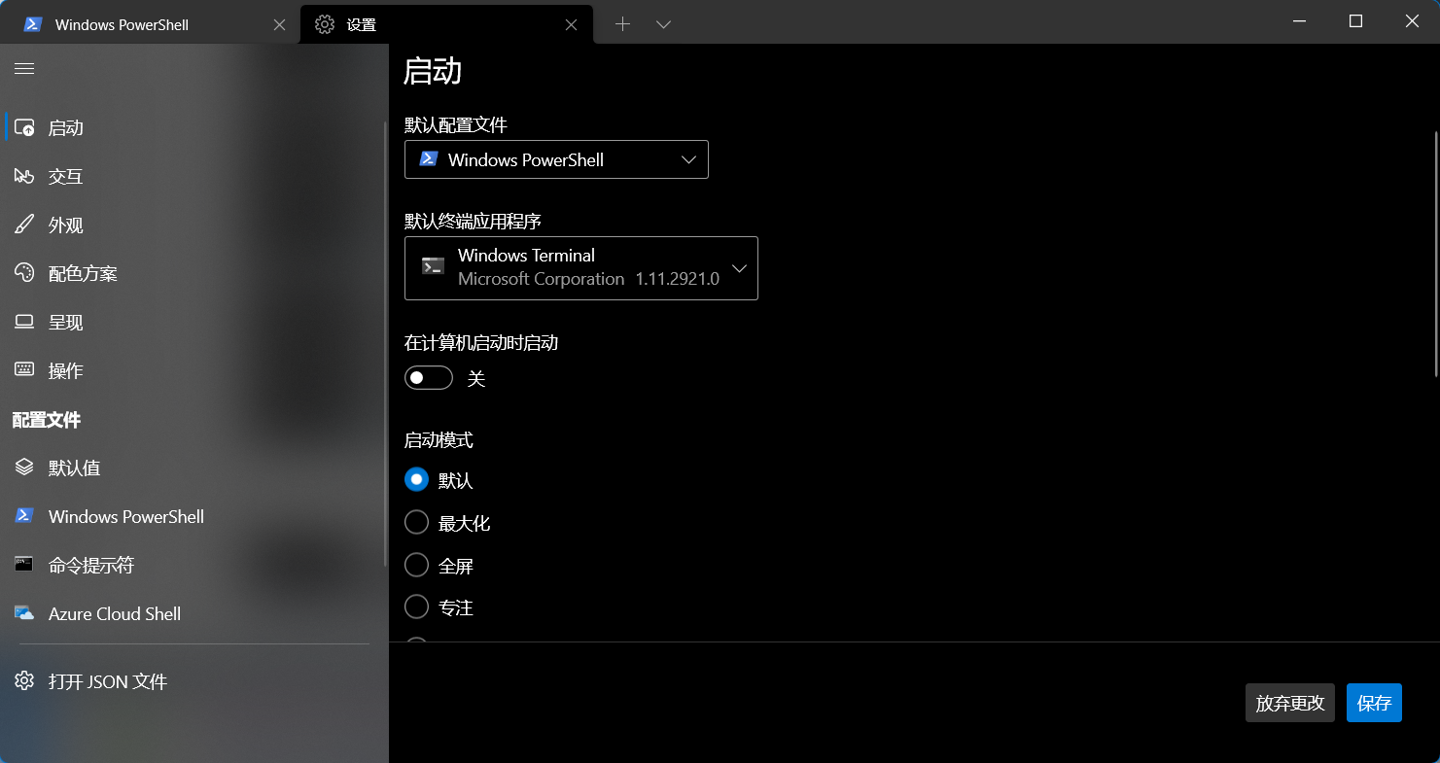Open the new tab profile dropdown chevron
1440x763 pixels.
663,24
